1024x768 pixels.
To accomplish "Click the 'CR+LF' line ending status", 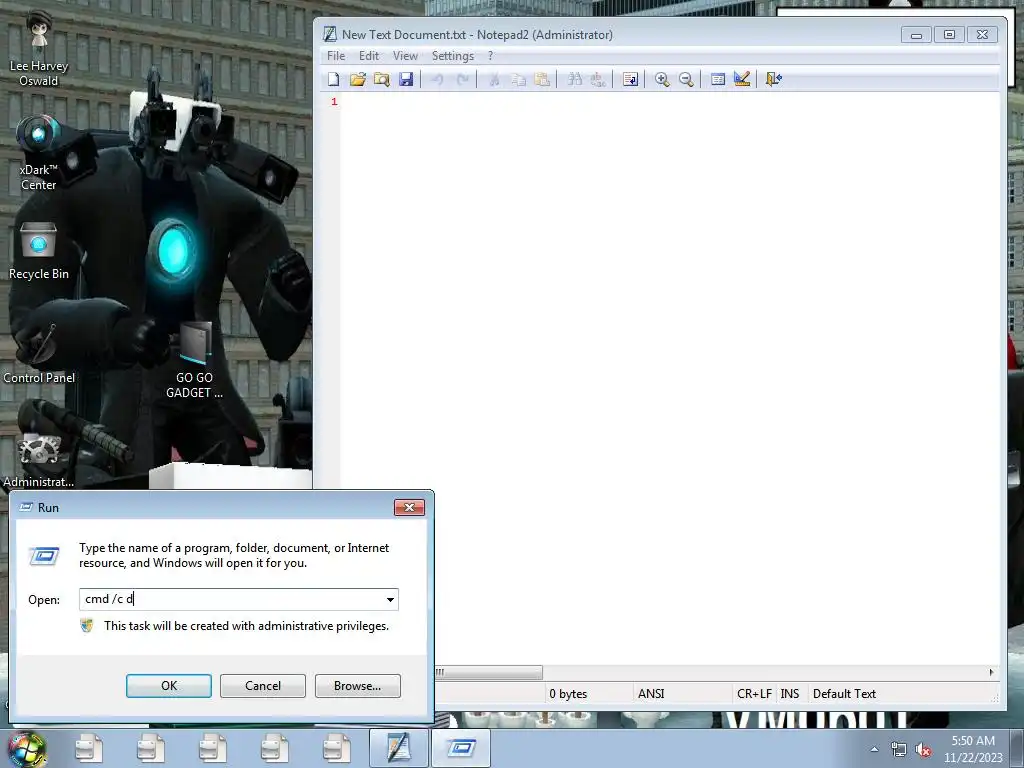I will coord(754,694).
